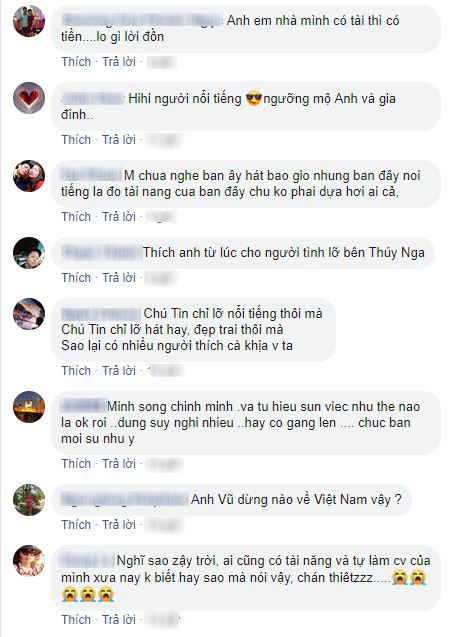Like the 'Anh em nhà mình có tài' comment

pos(76,62)
